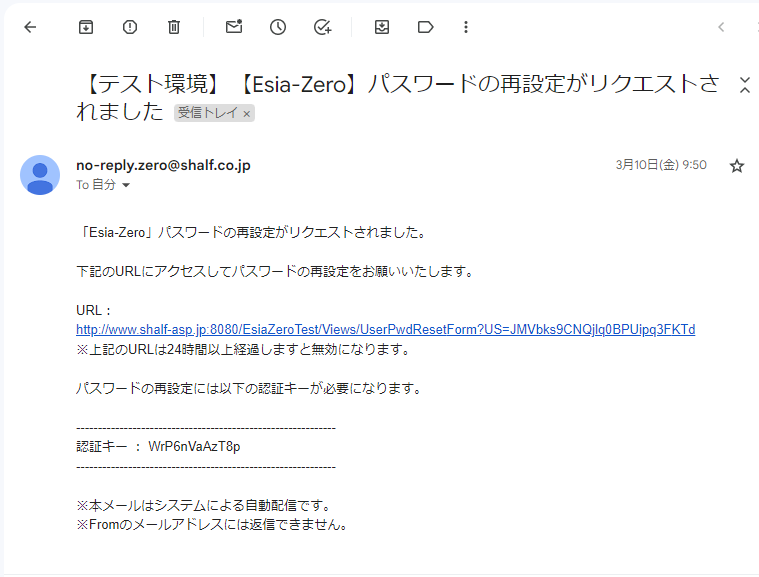This screenshot has width=759, height=577.
Task: Click the 24時間以上経過 notice line
Action: pyautogui.click(x=243, y=349)
